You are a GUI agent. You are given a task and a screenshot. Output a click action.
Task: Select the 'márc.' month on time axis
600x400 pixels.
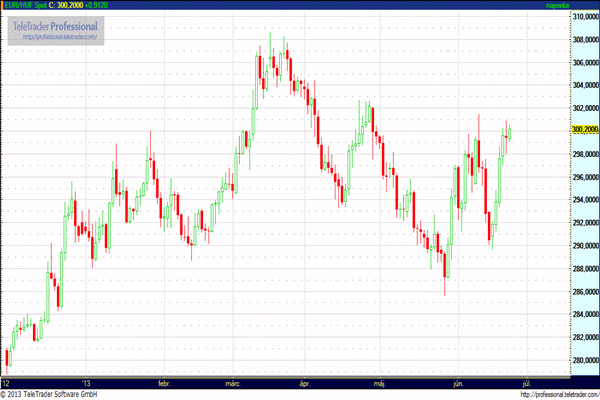tap(233, 383)
